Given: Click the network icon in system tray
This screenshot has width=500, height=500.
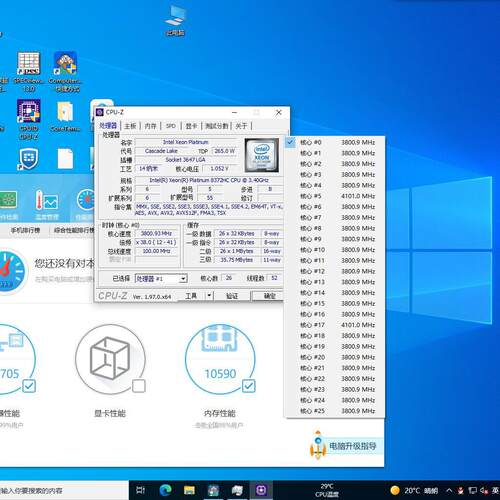Looking at the screenshot, I should 472,490.
